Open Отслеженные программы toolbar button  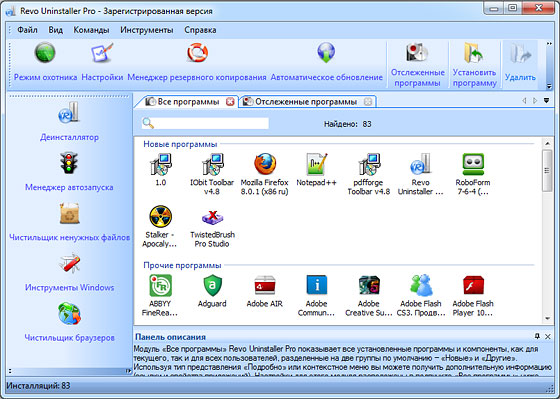tap(417, 64)
